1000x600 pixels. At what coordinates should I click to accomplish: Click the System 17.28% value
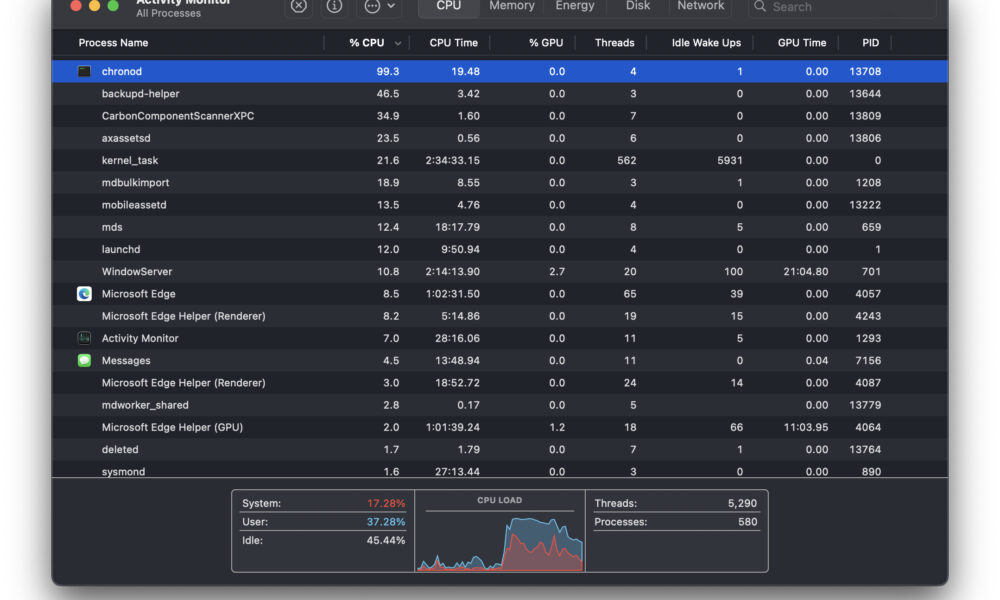[386, 503]
